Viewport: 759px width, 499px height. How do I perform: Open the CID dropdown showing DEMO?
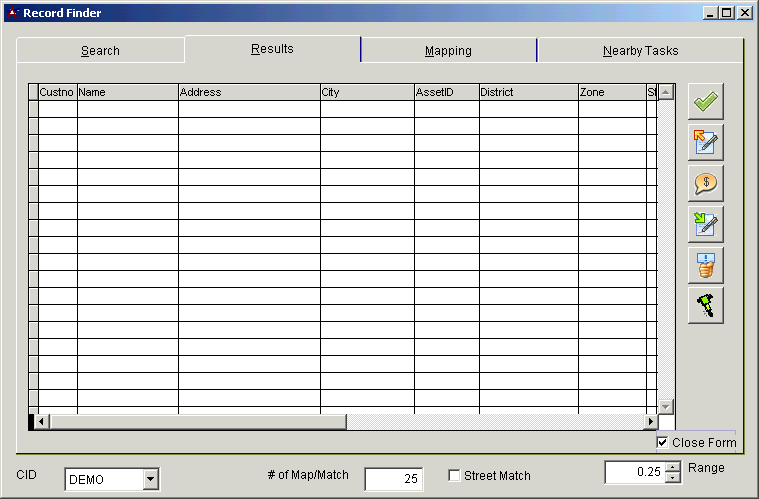[x=150, y=479]
